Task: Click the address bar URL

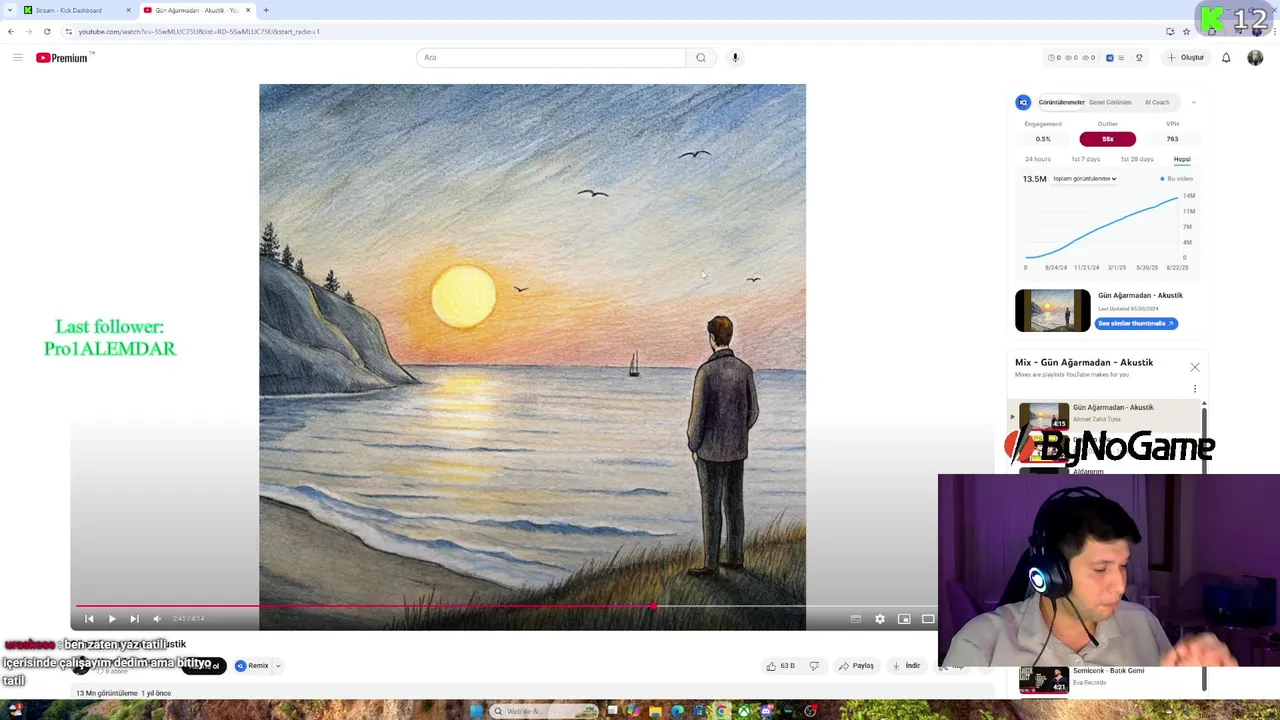Action: tap(199, 32)
